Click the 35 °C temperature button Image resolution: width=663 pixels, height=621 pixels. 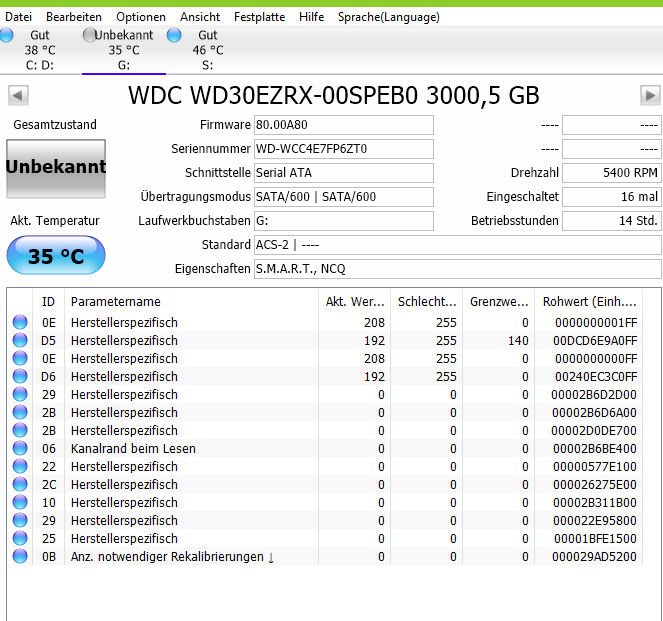click(x=56, y=255)
